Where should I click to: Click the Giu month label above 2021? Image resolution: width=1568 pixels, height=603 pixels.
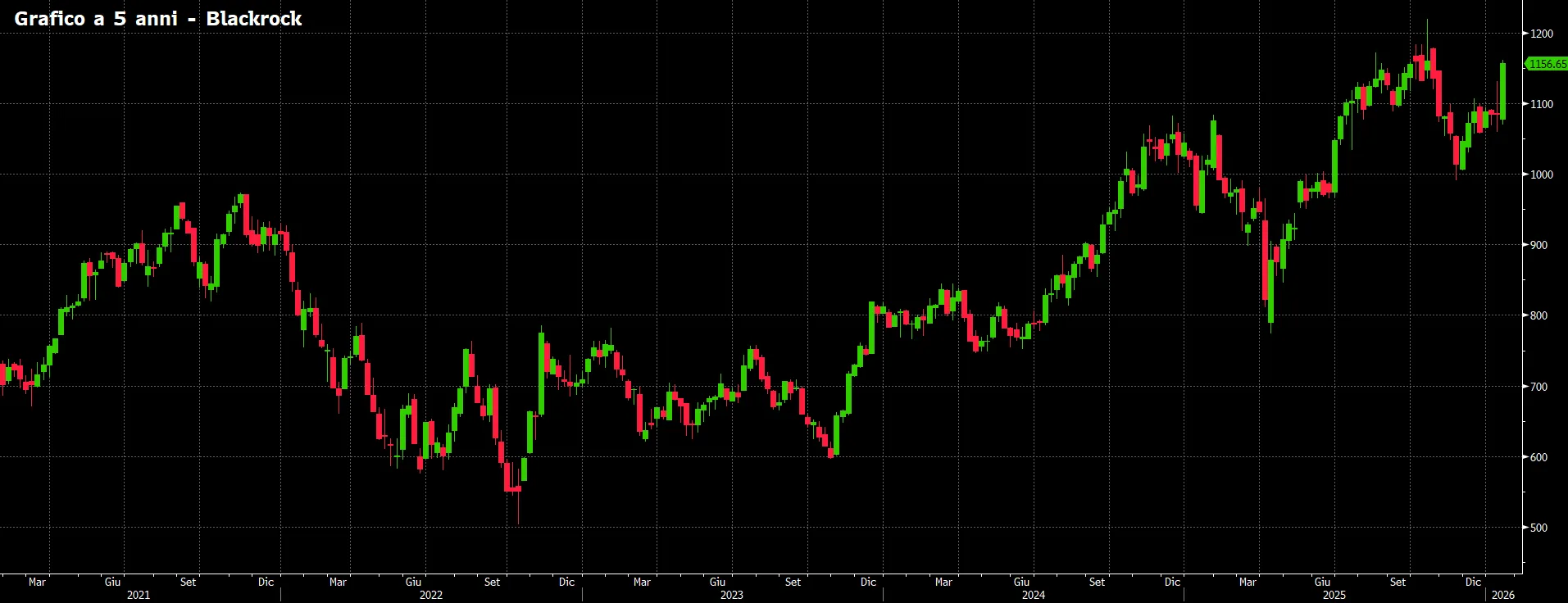point(113,582)
